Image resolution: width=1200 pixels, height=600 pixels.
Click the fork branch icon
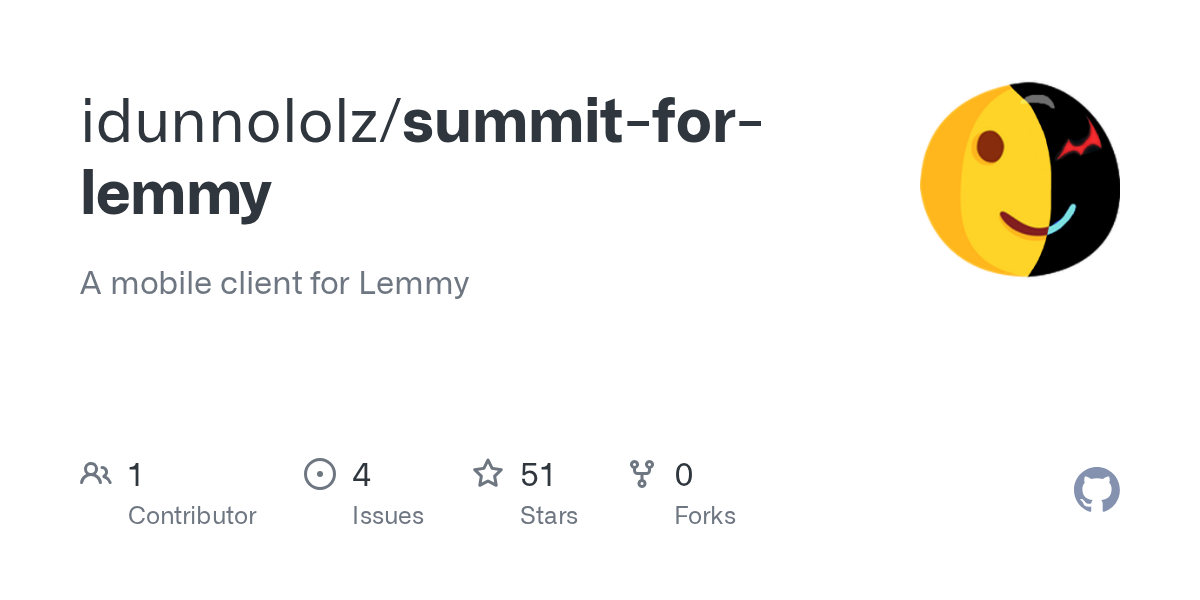[642, 474]
